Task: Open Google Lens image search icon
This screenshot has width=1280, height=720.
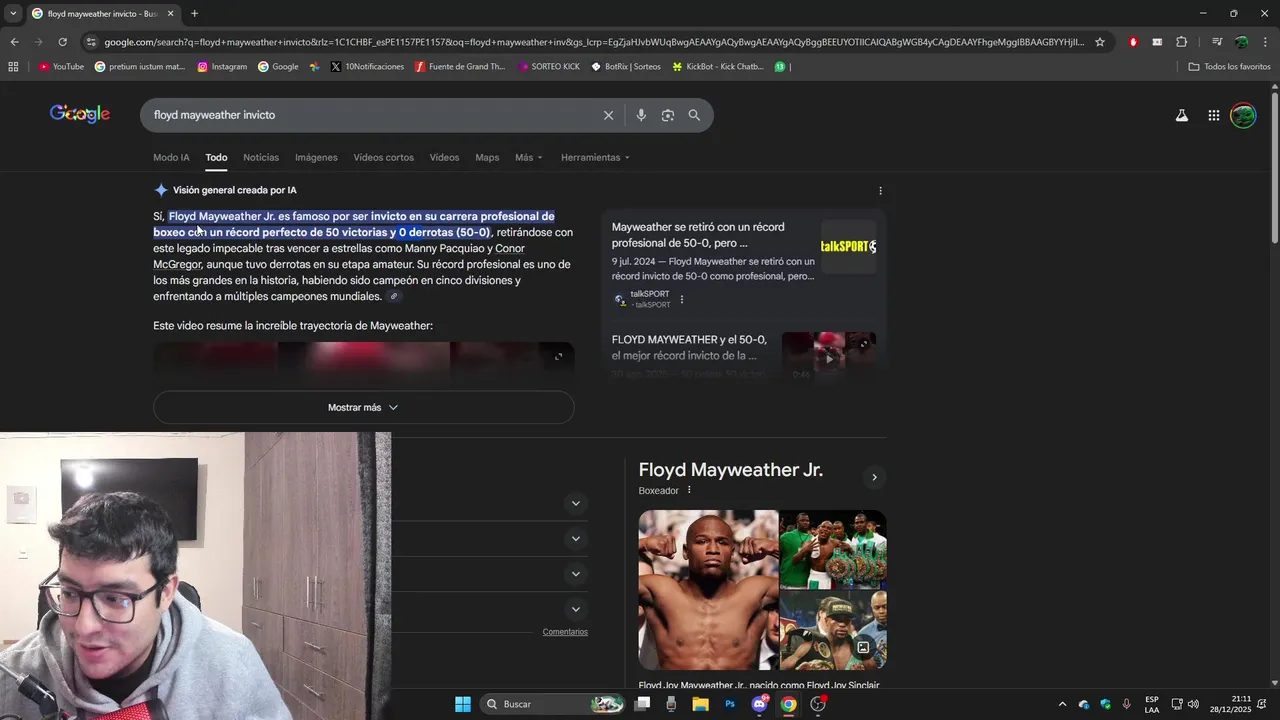Action: [668, 115]
